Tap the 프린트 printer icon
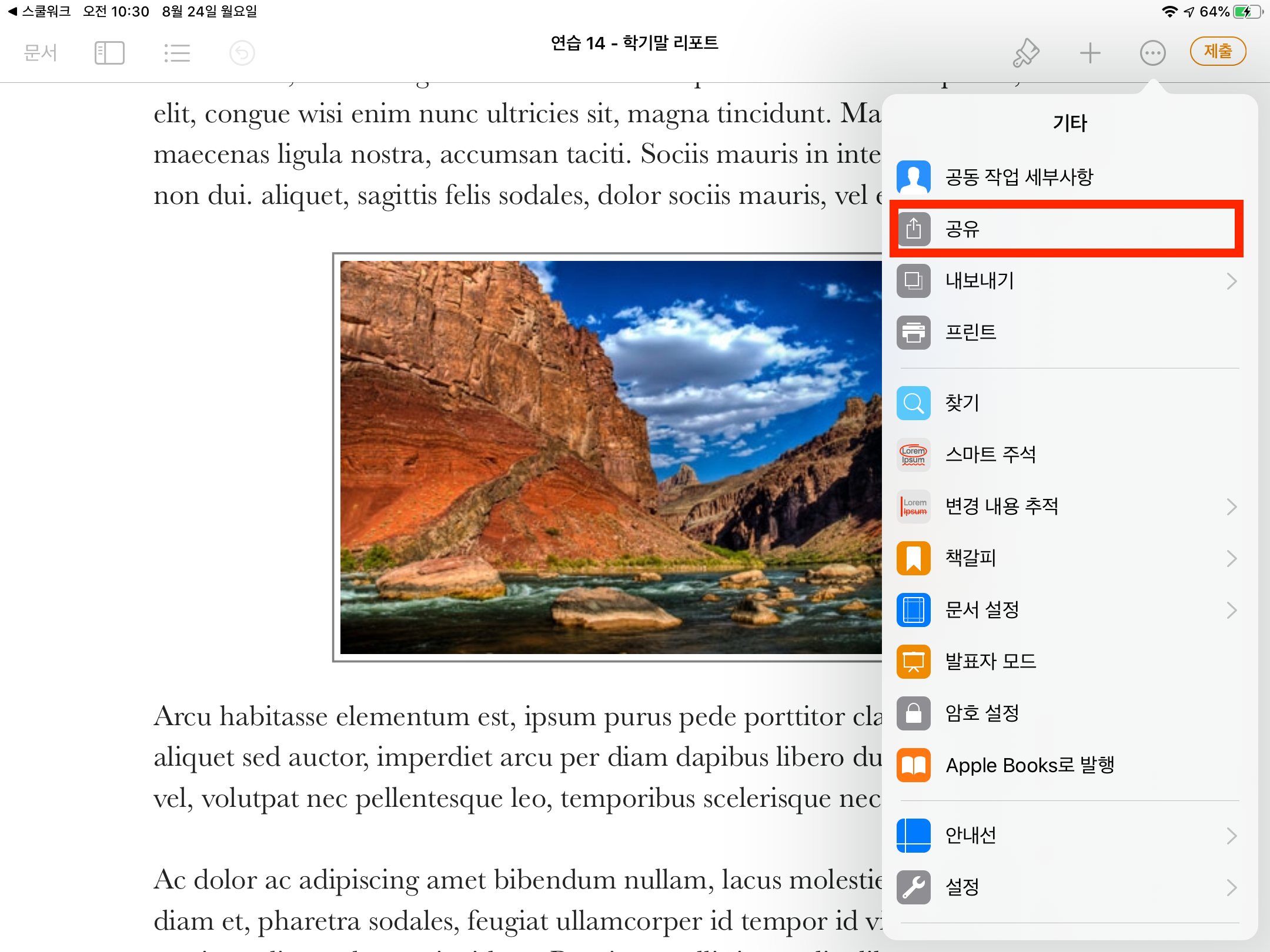The width and height of the screenshot is (1270, 952). tap(914, 333)
